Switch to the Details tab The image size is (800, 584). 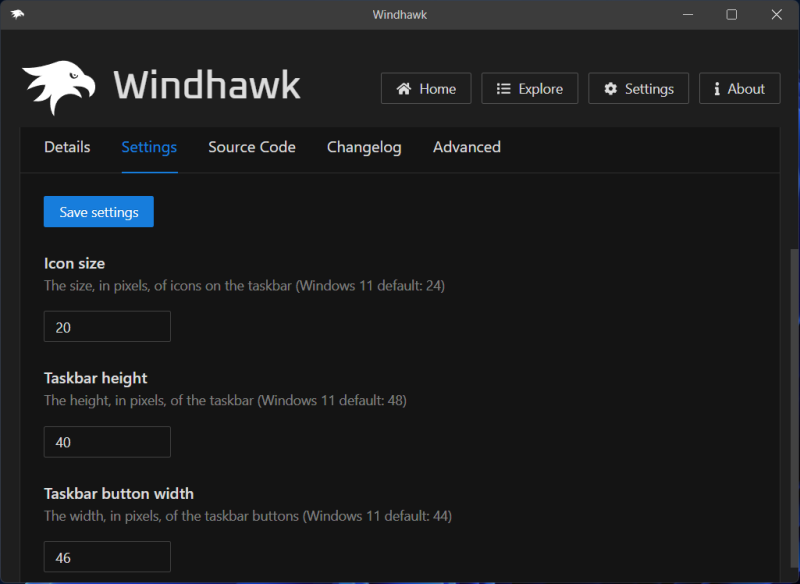click(x=66, y=147)
